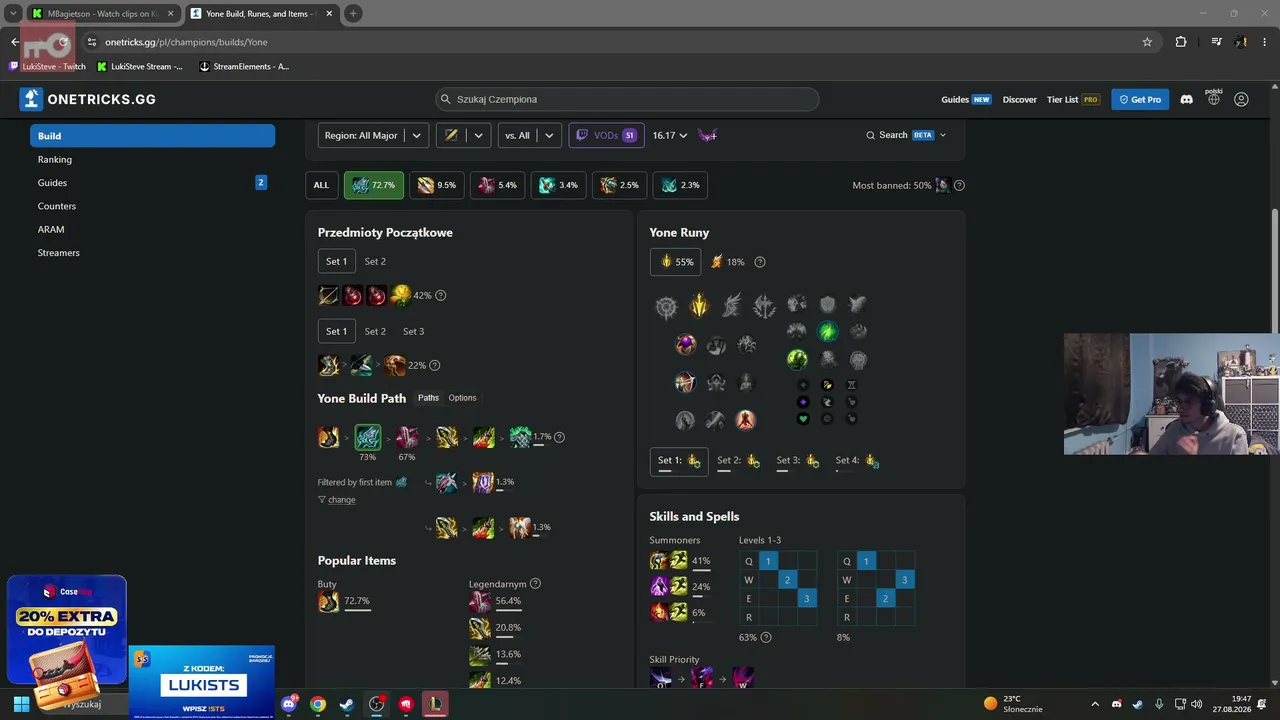Viewport: 1280px width, 720px height.
Task: Bookmark this page with star icon
Action: (x=1147, y=42)
